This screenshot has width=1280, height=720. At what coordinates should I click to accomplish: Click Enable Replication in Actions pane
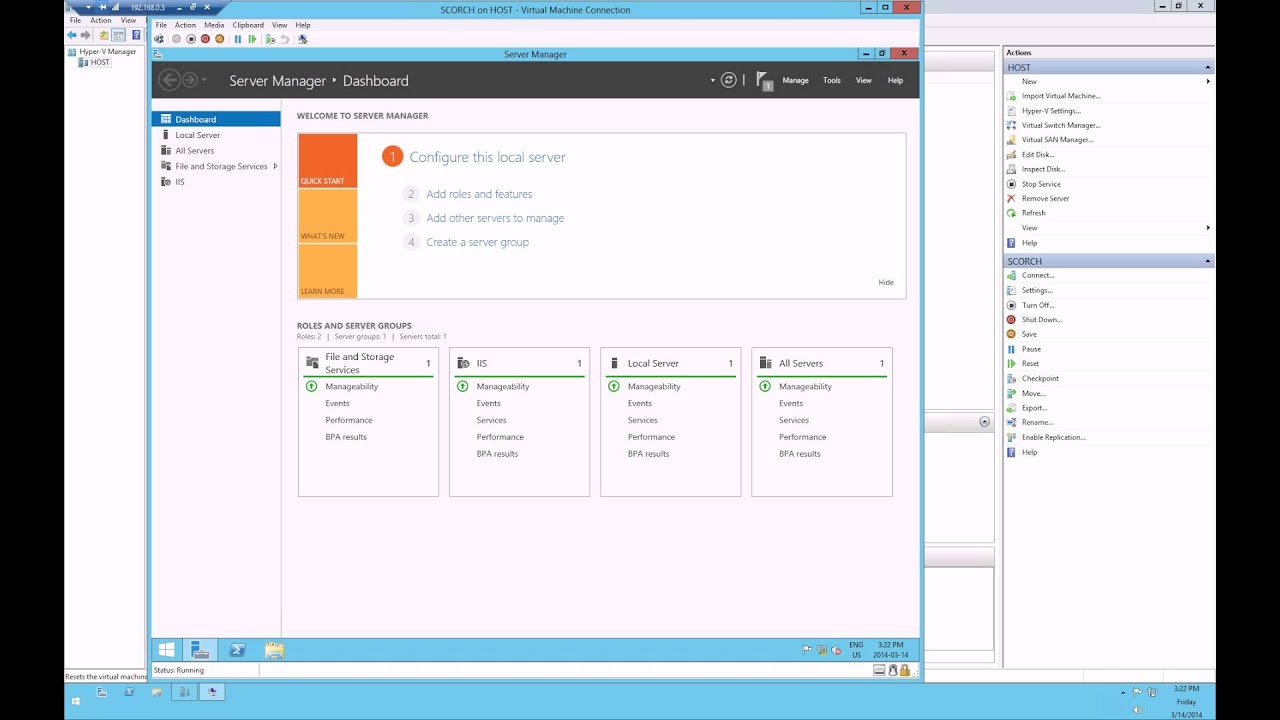point(1054,437)
